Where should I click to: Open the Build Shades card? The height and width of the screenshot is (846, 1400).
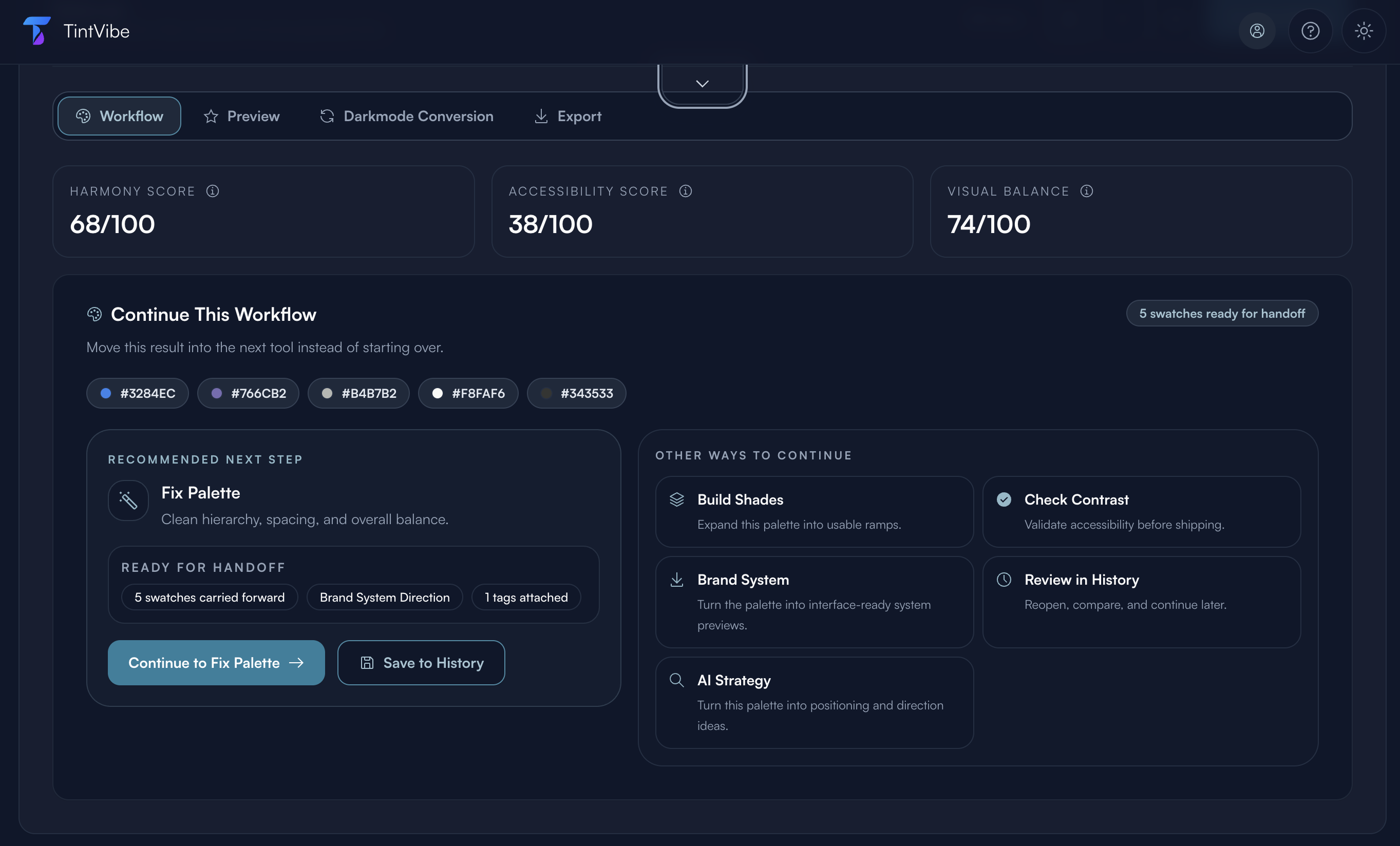click(x=814, y=512)
